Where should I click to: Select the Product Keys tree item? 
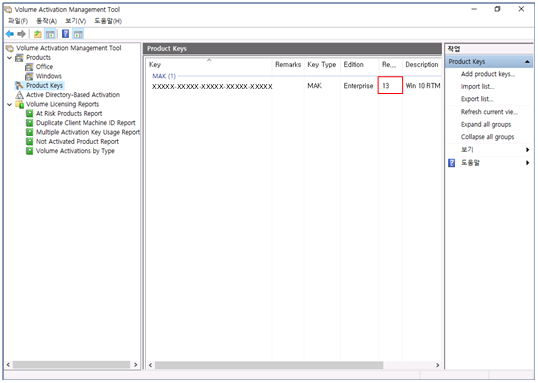(x=45, y=85)
